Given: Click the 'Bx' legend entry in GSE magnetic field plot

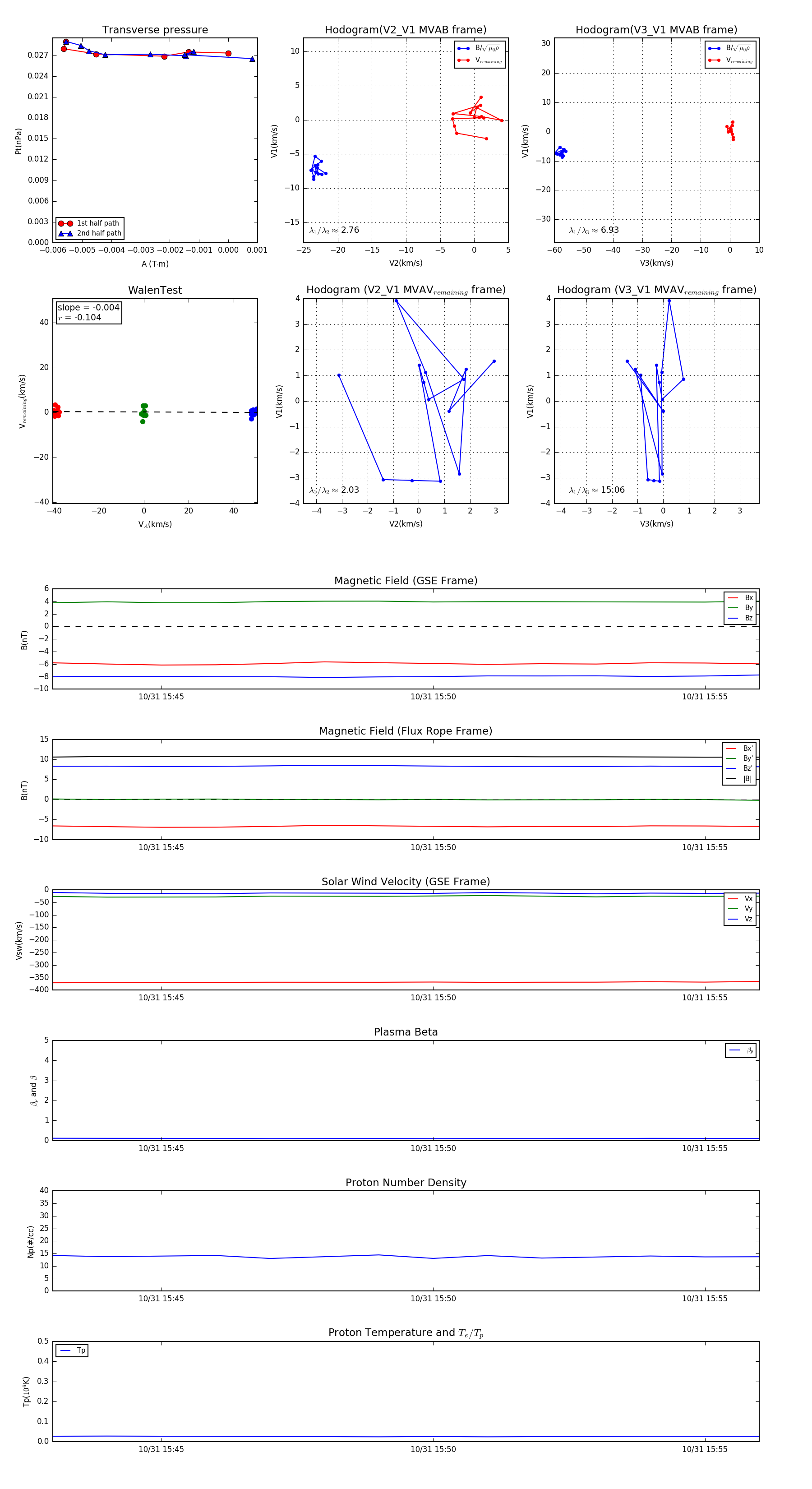Looking at the screenshot, I should pyautogui.click(x=740, y=598).
